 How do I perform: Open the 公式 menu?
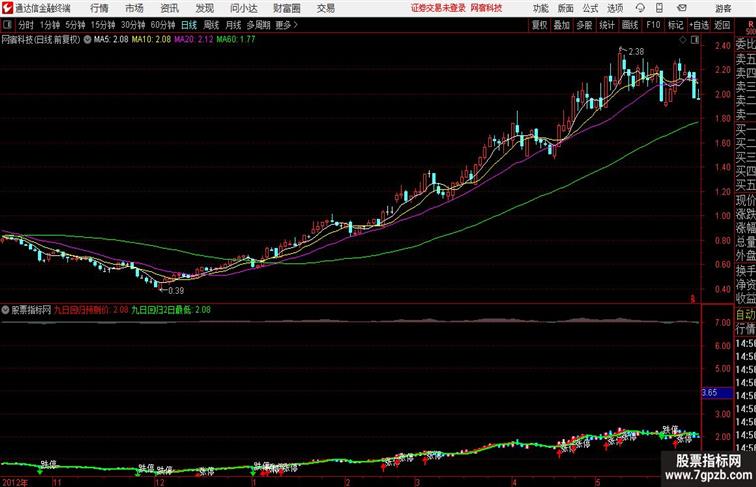590,8
